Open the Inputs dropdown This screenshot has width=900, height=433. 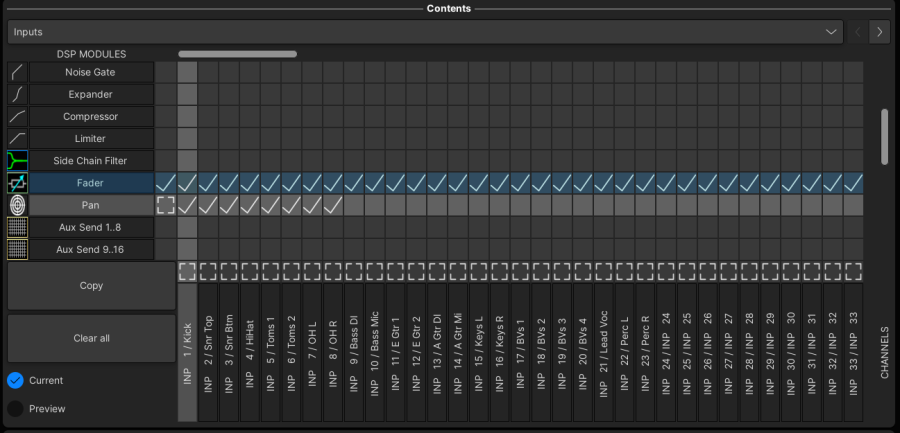425,32
